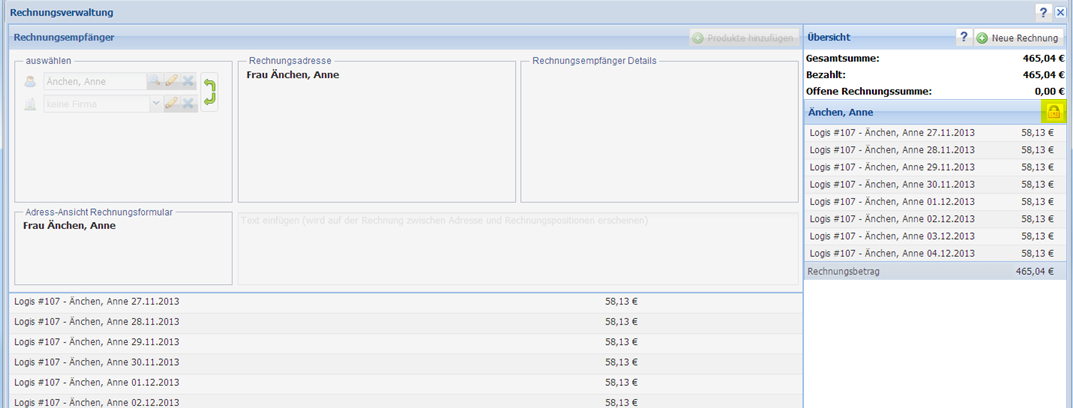Screen dimensions: 1073x408
Task: Open help in the Übersicht panel header
Action: pos(963,37)
